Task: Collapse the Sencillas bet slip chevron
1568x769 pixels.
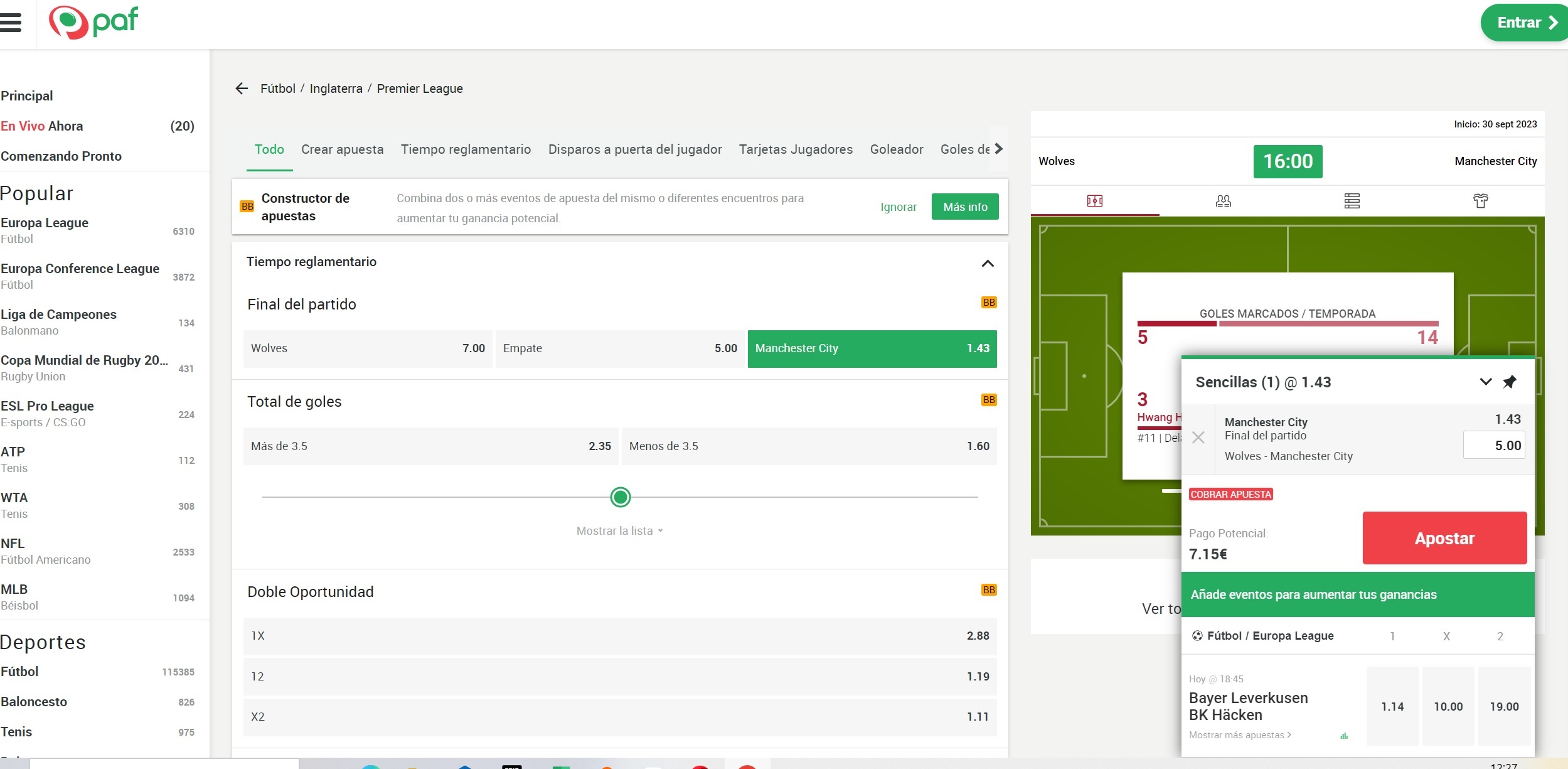Action: tap(1485, 382)
